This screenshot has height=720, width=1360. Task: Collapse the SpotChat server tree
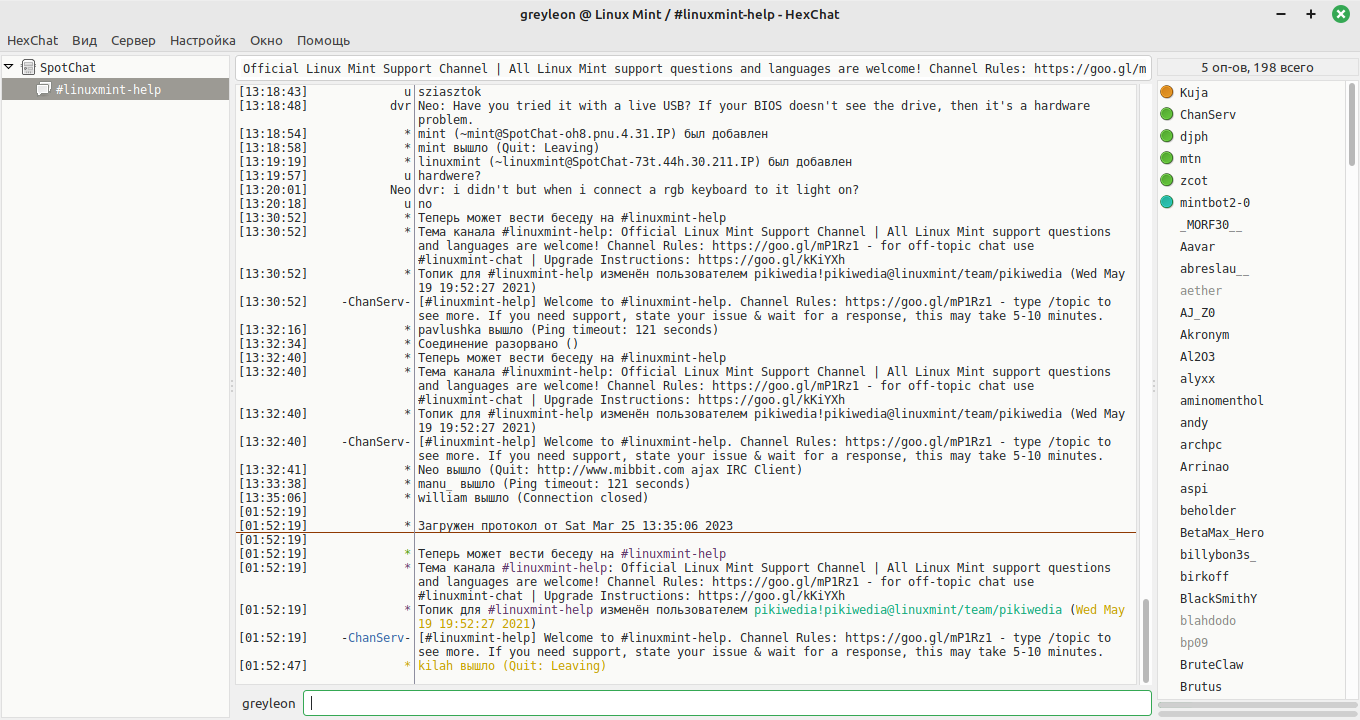coord(9,67)
